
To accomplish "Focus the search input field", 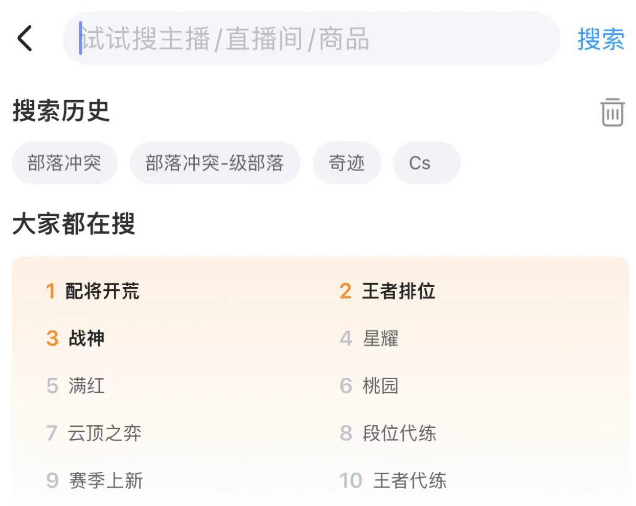I will click(x=310, y=39).
